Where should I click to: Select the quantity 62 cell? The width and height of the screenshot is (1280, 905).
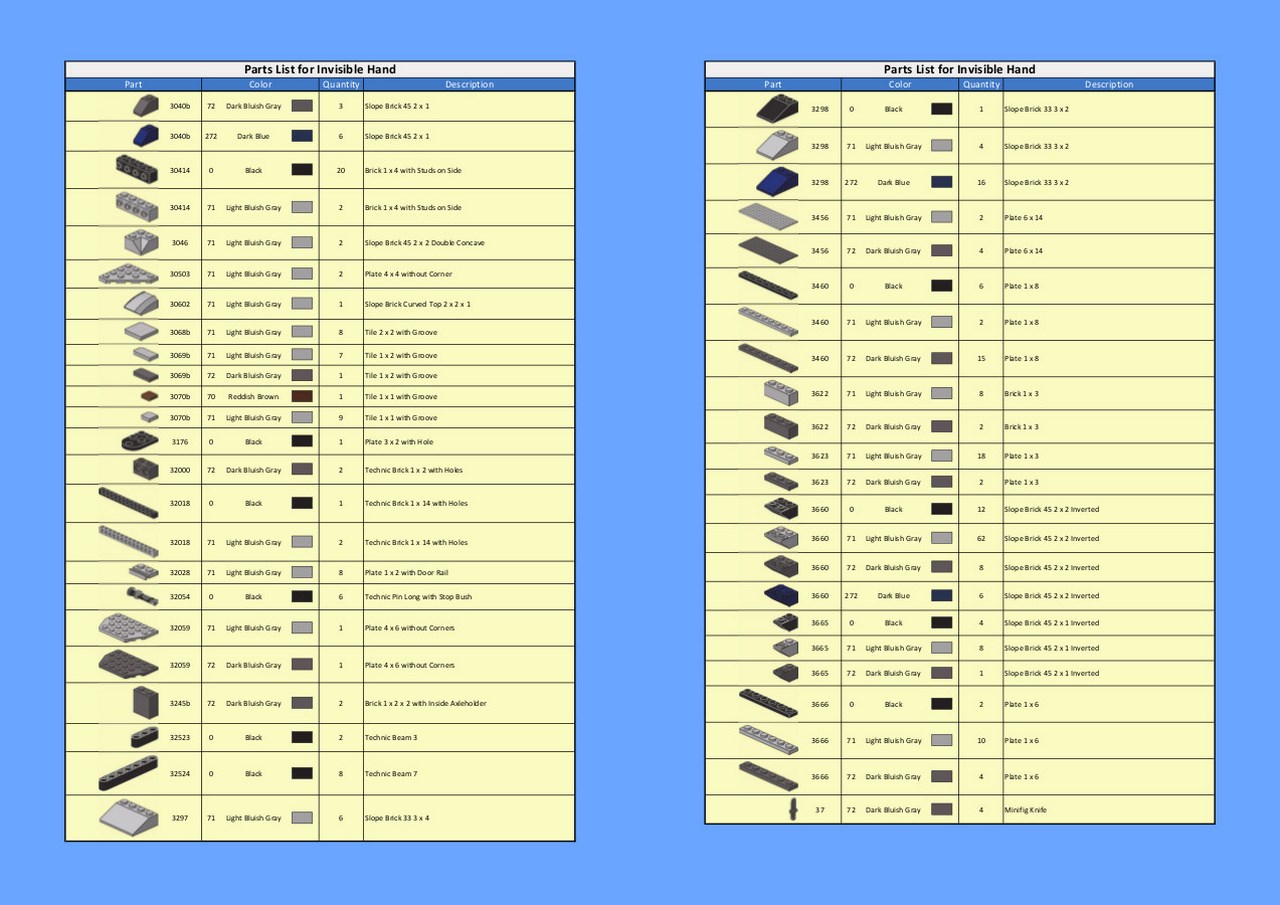click(x=981, y=538)
